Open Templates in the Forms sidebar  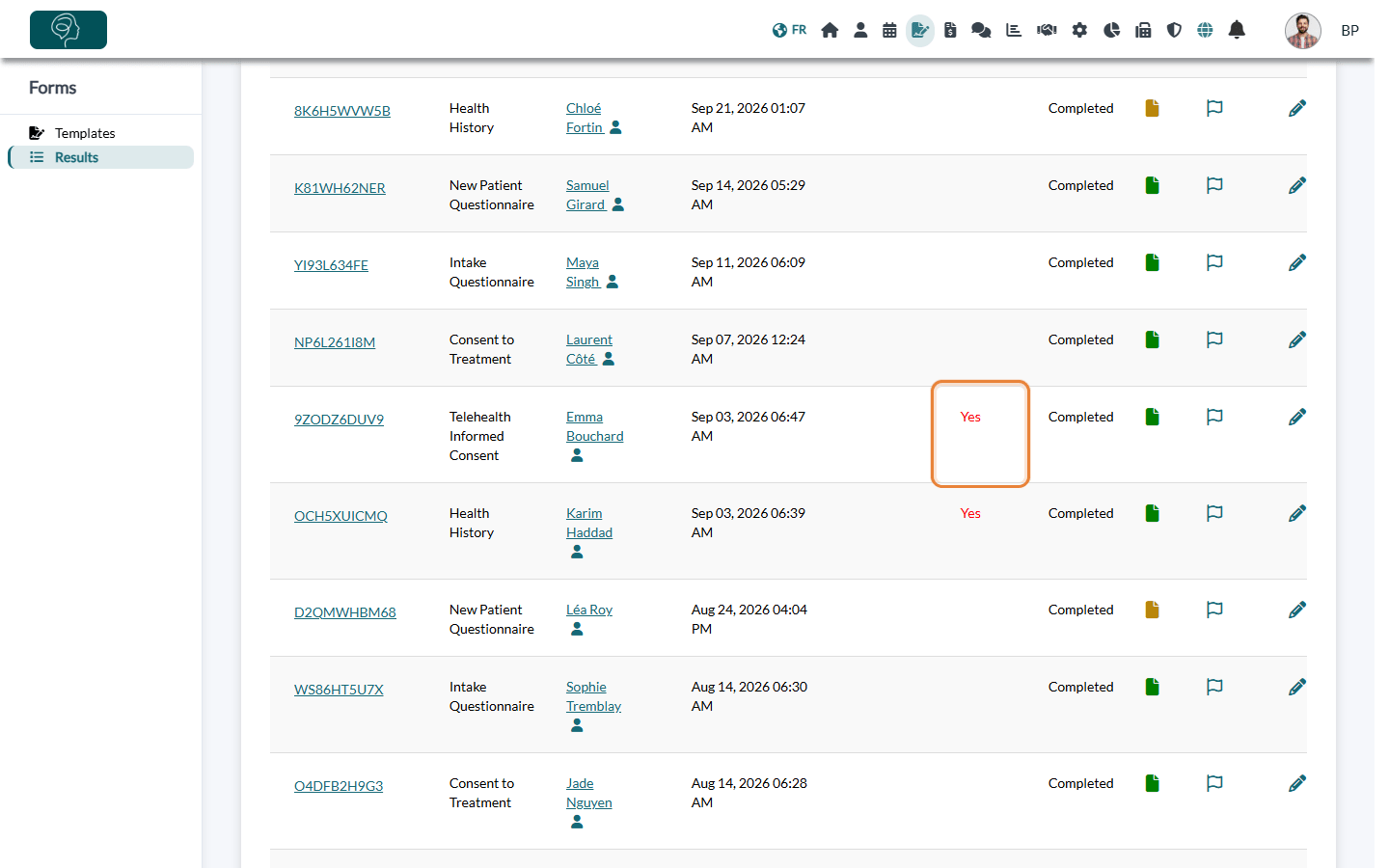pos(85,133)
